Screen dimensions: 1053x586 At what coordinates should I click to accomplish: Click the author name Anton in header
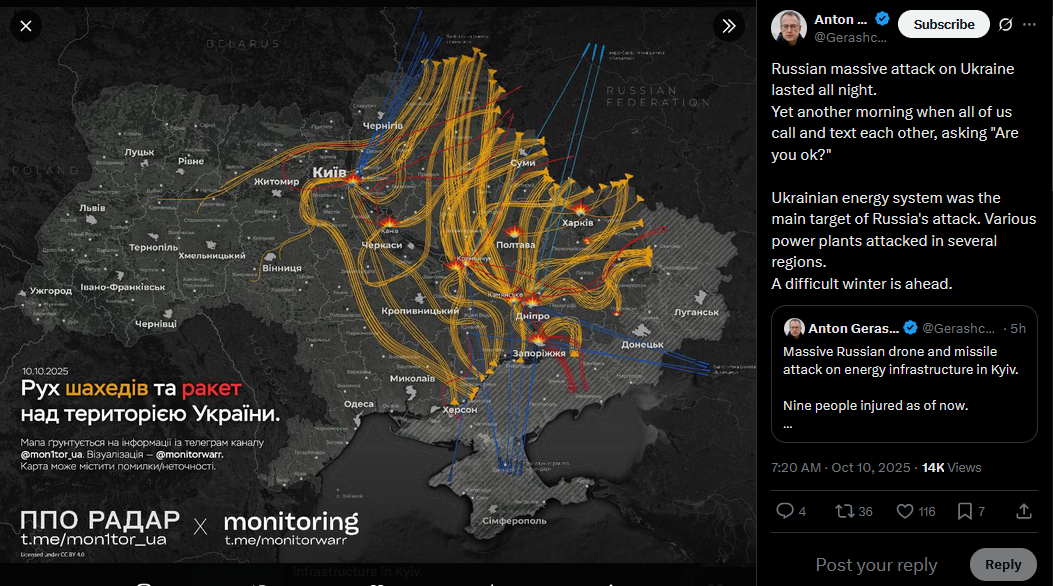[840, 19]
